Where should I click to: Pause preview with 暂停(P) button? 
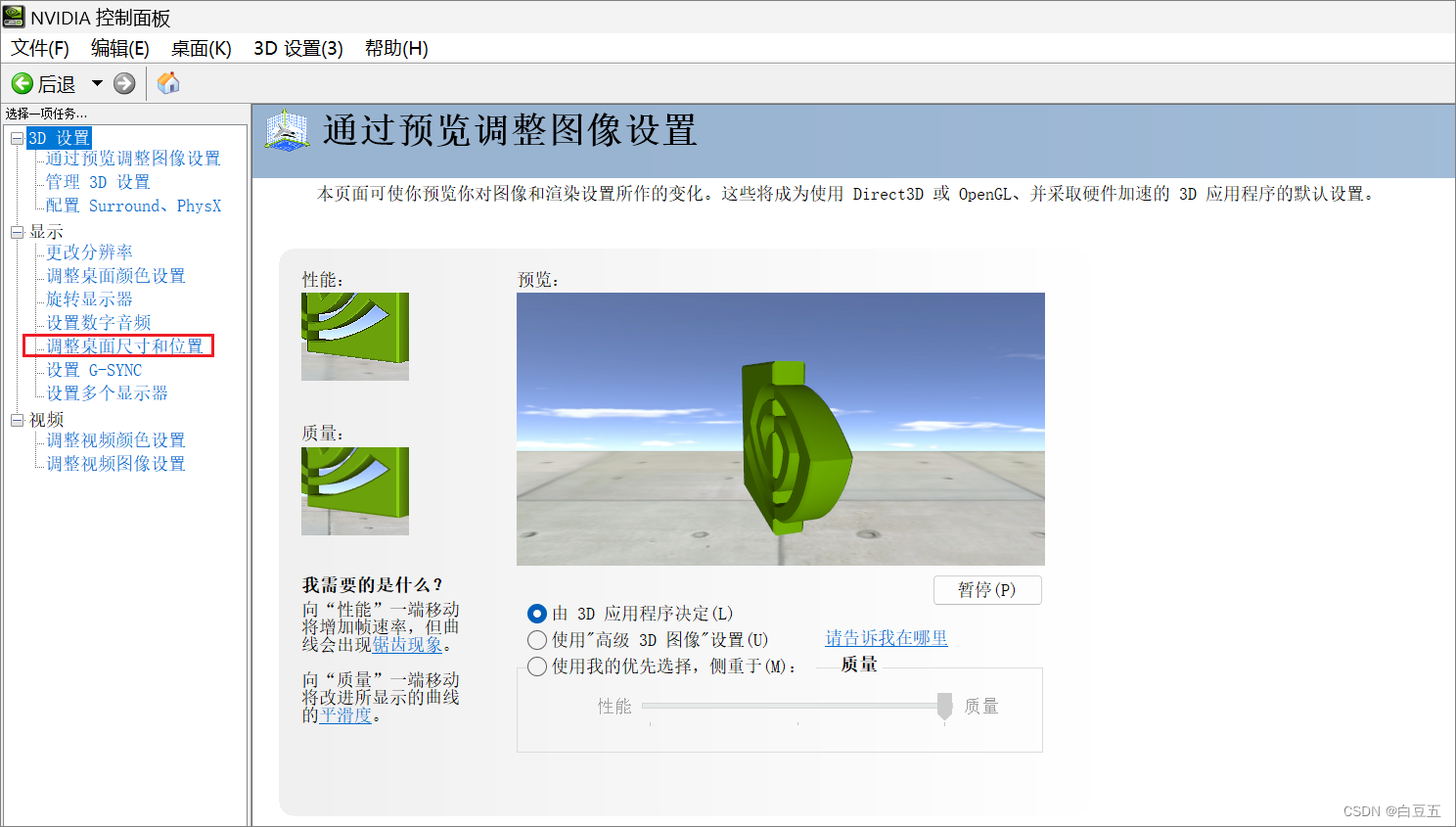[987, 590]
